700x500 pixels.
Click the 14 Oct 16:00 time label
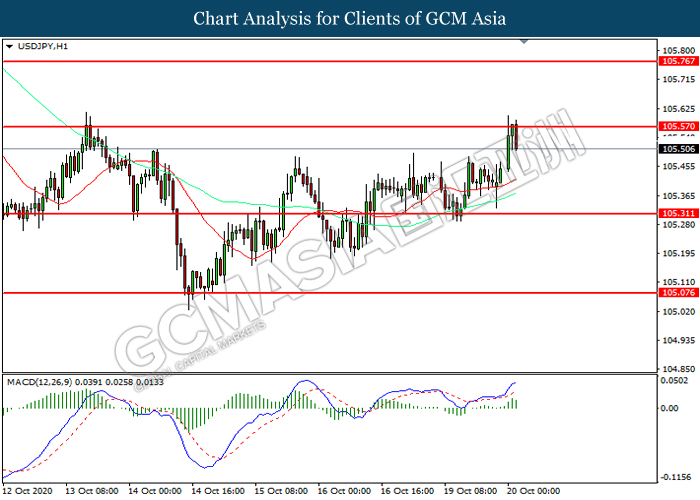[x=218, y=491]
